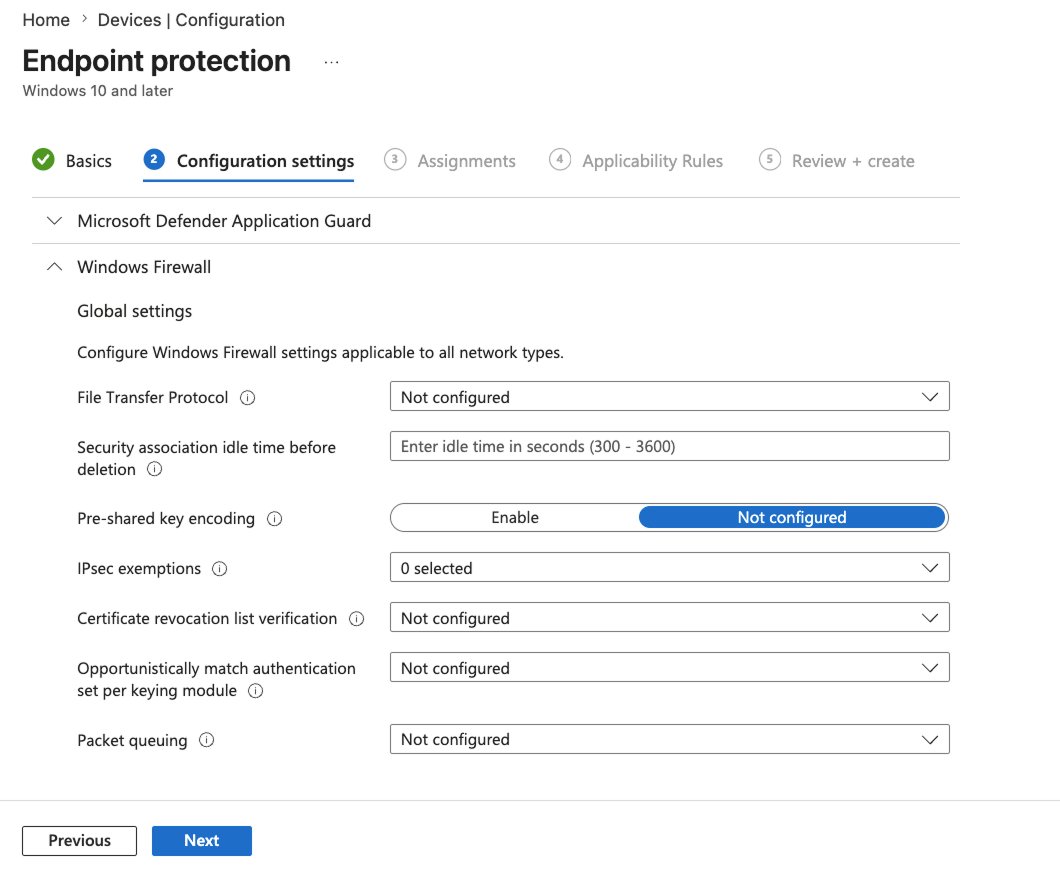This screenshot has width=1060, height=878.
Task: Focus the idle time in seconds field
Action: coord(669,446)
